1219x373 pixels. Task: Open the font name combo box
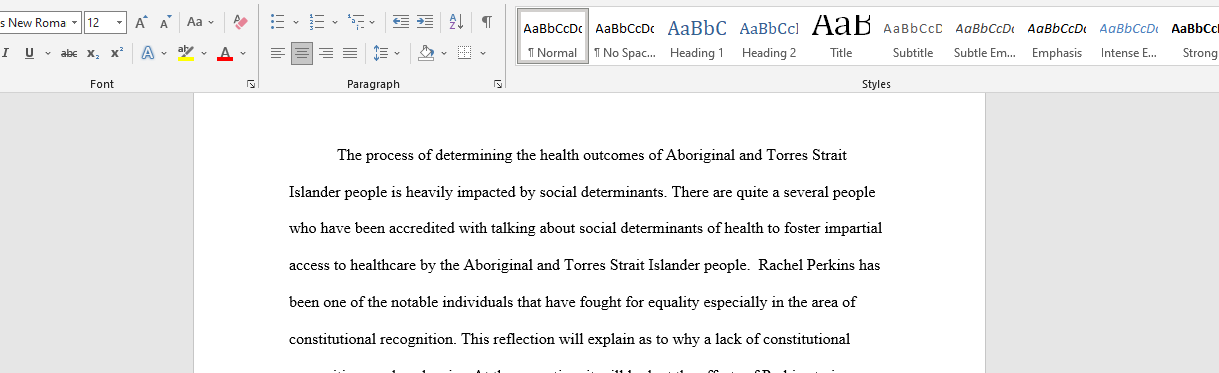(x=40, y=22)
